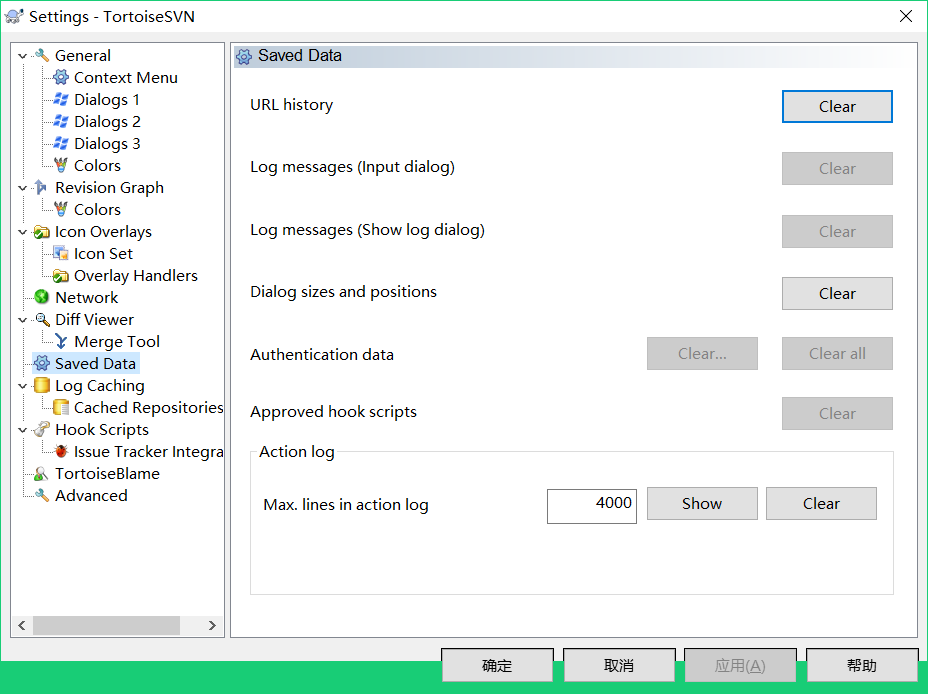Click the TortoiseSVN title bar icon

click(x=14, y=16)
